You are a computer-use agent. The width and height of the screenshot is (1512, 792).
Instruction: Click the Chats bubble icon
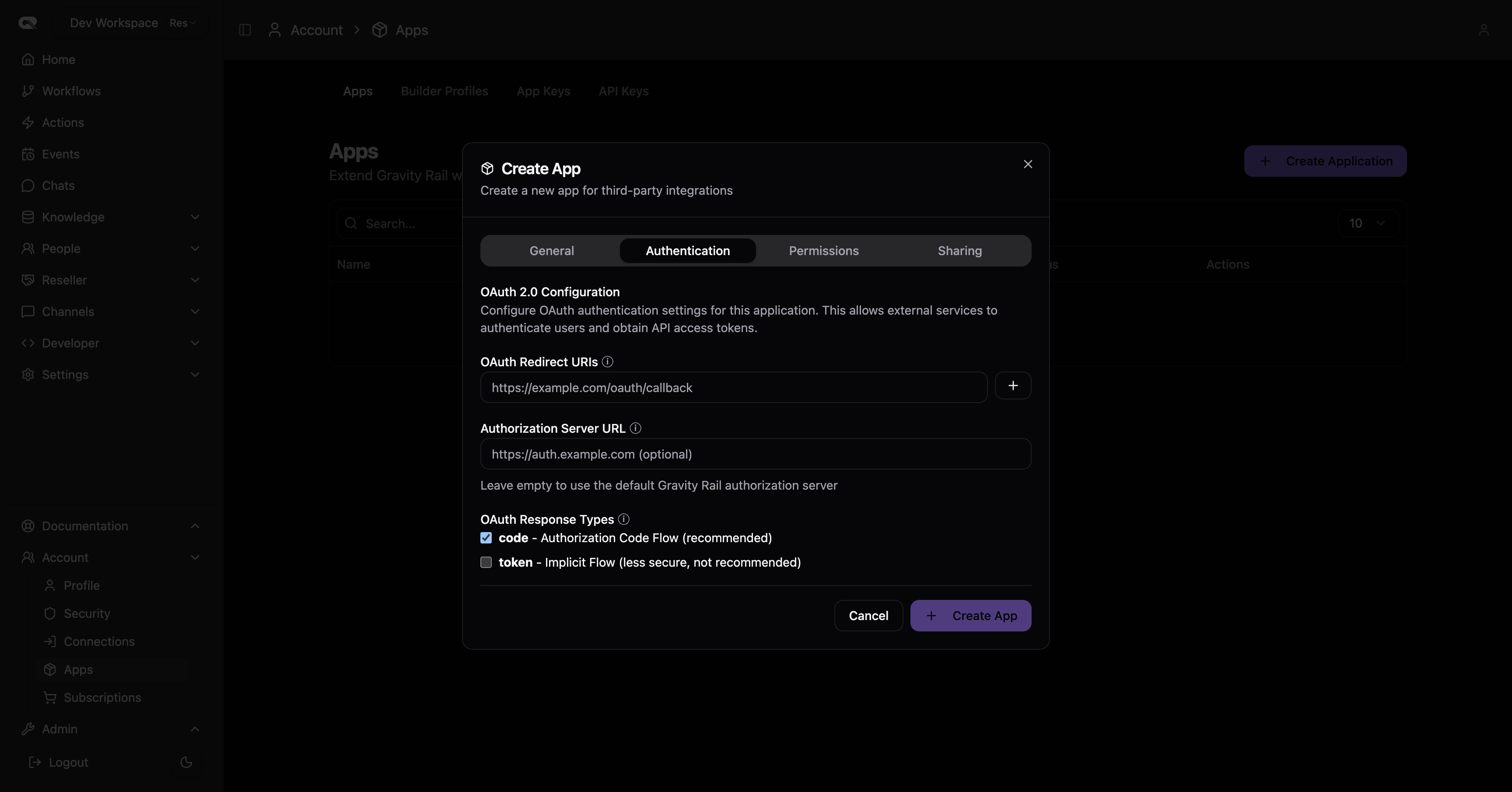(x=28, y=186)
